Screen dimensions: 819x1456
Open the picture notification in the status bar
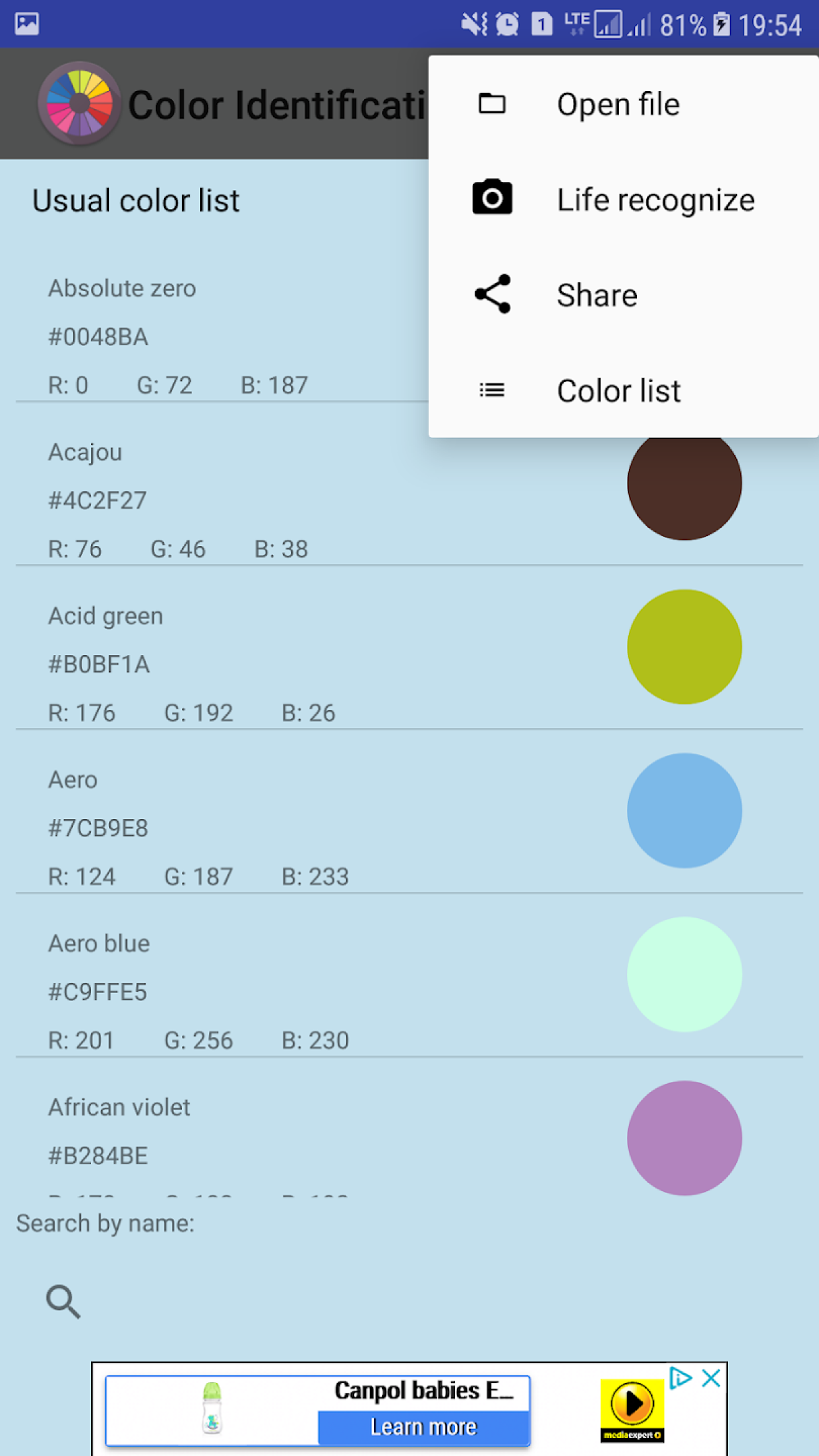(27, 24)
